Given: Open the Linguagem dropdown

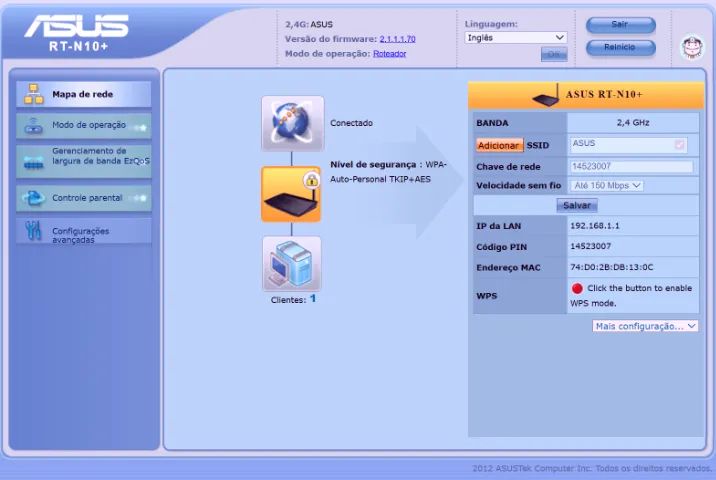Looking at the screenshot, I should [x=516, y=38].
